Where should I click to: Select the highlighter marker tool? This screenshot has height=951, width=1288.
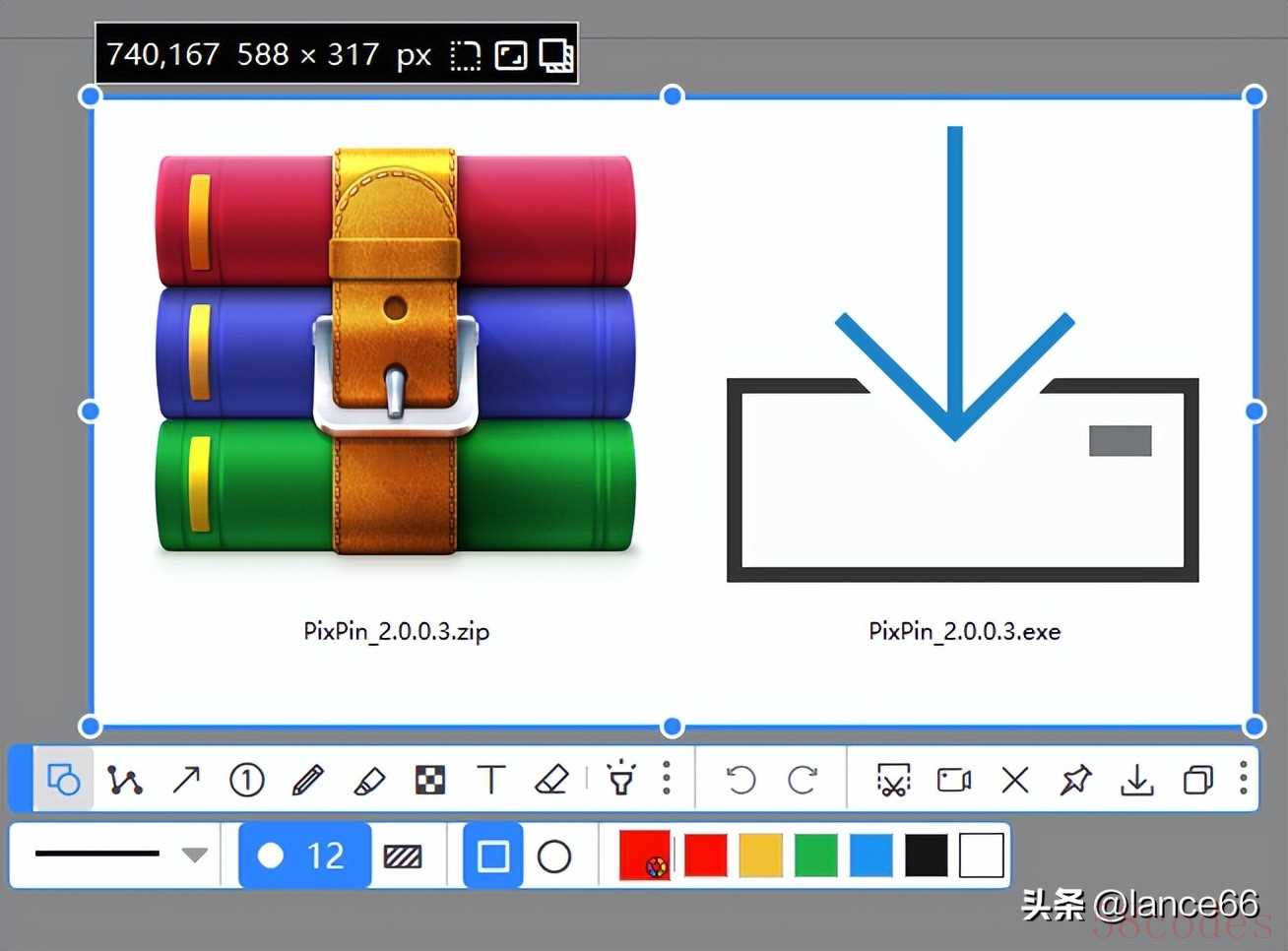point(368,780)
